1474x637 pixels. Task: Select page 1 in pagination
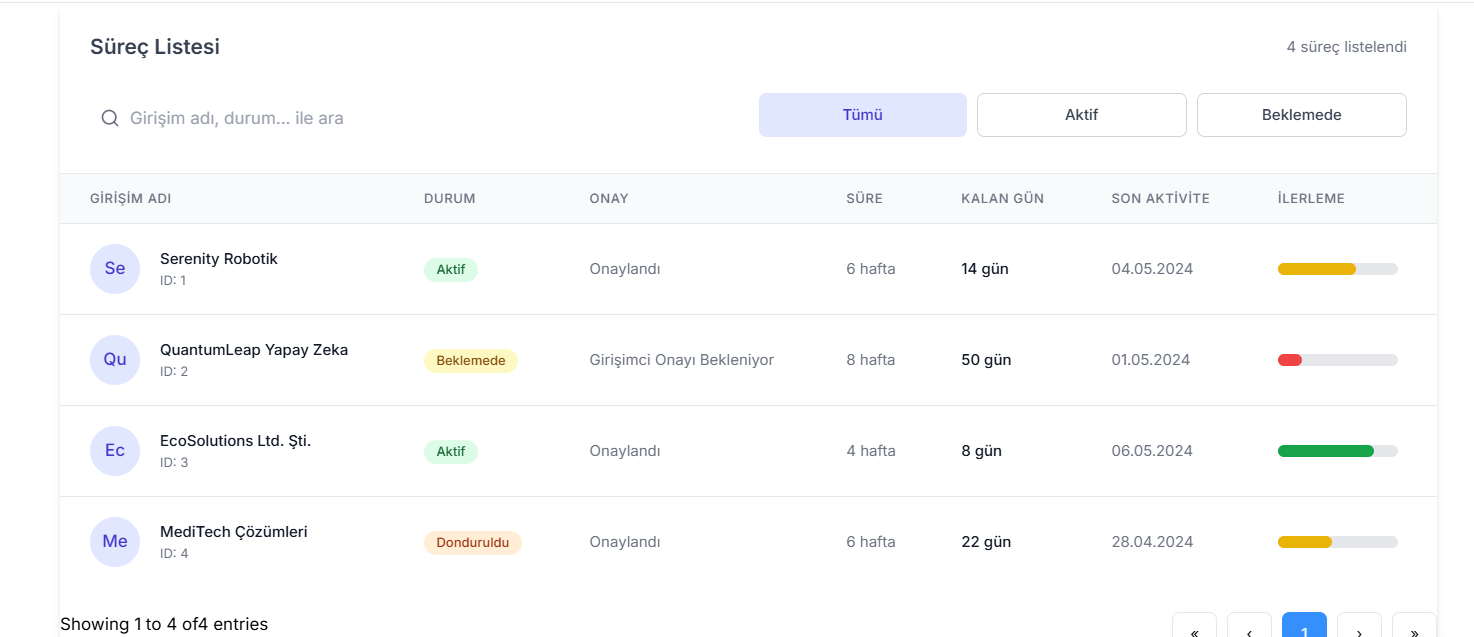pos(1304,627)
